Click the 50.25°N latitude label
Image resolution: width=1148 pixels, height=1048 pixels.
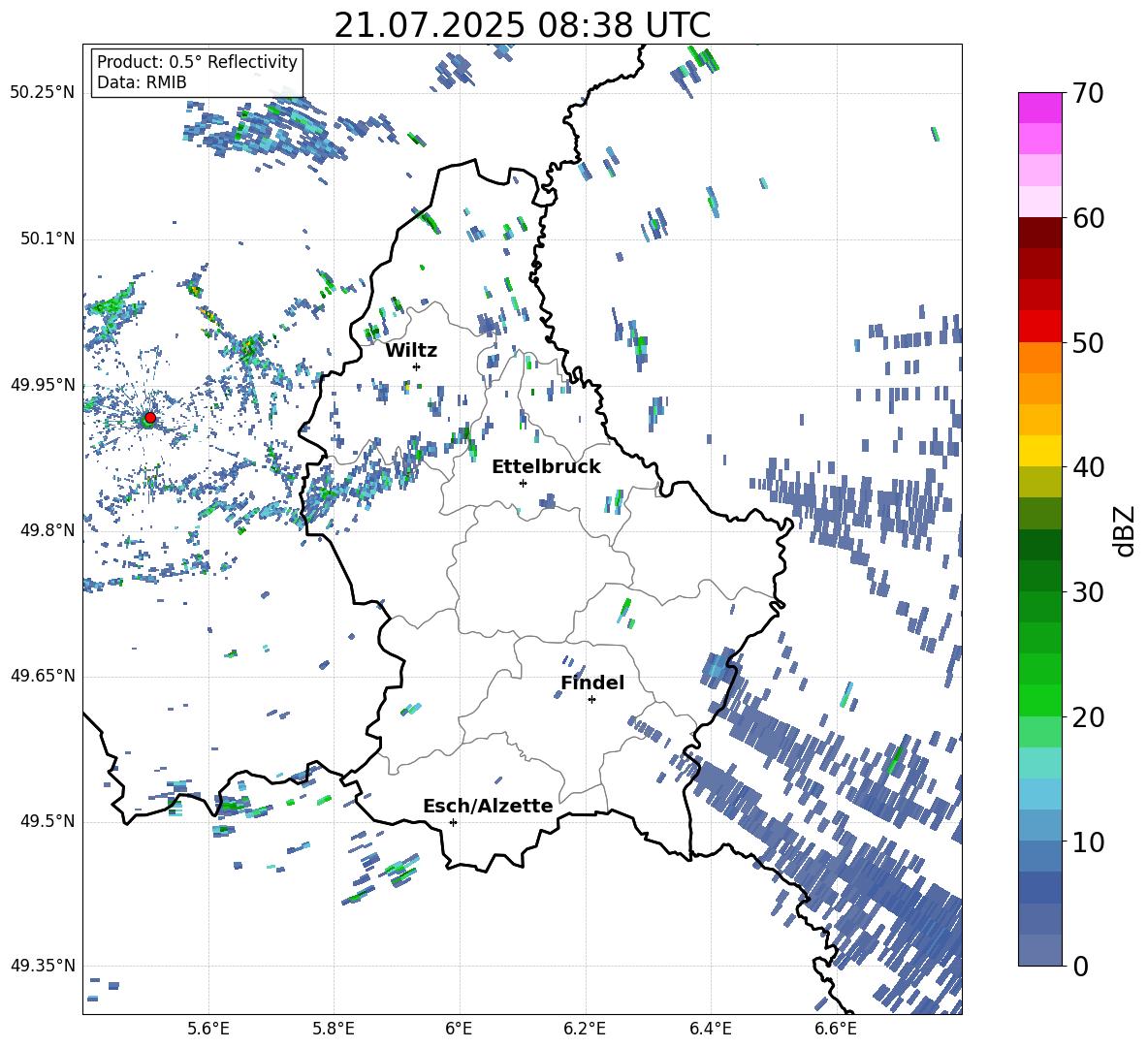point(43,93)
